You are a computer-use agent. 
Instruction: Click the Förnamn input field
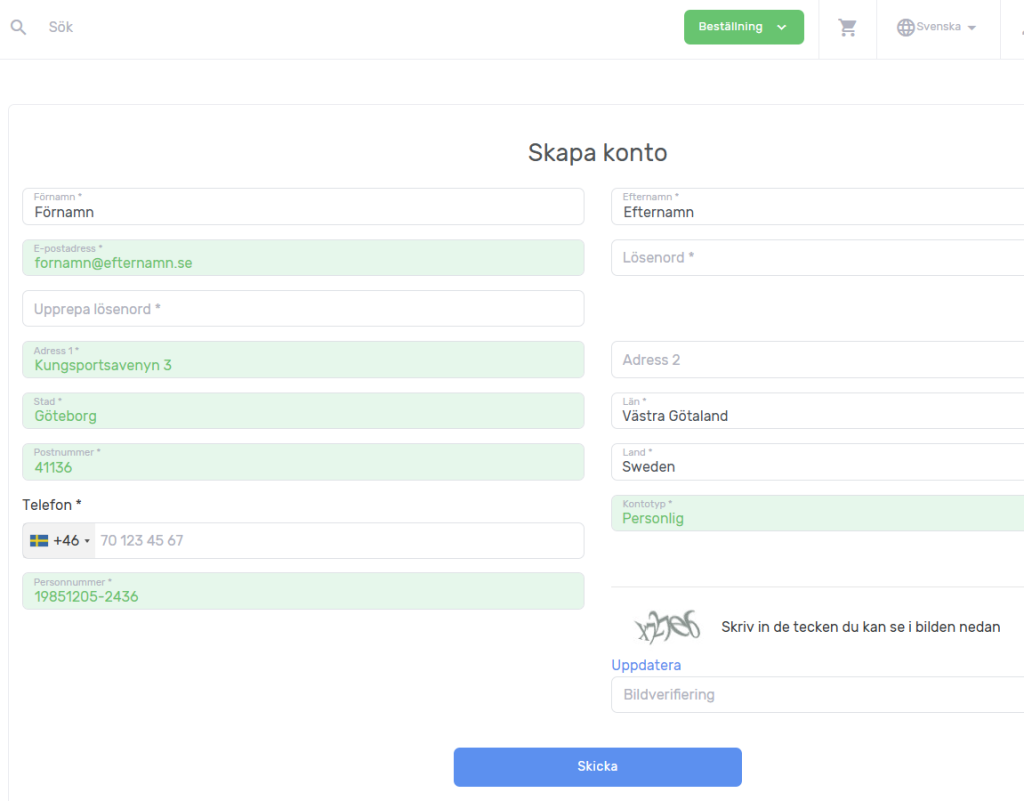(x=303, y=207)
